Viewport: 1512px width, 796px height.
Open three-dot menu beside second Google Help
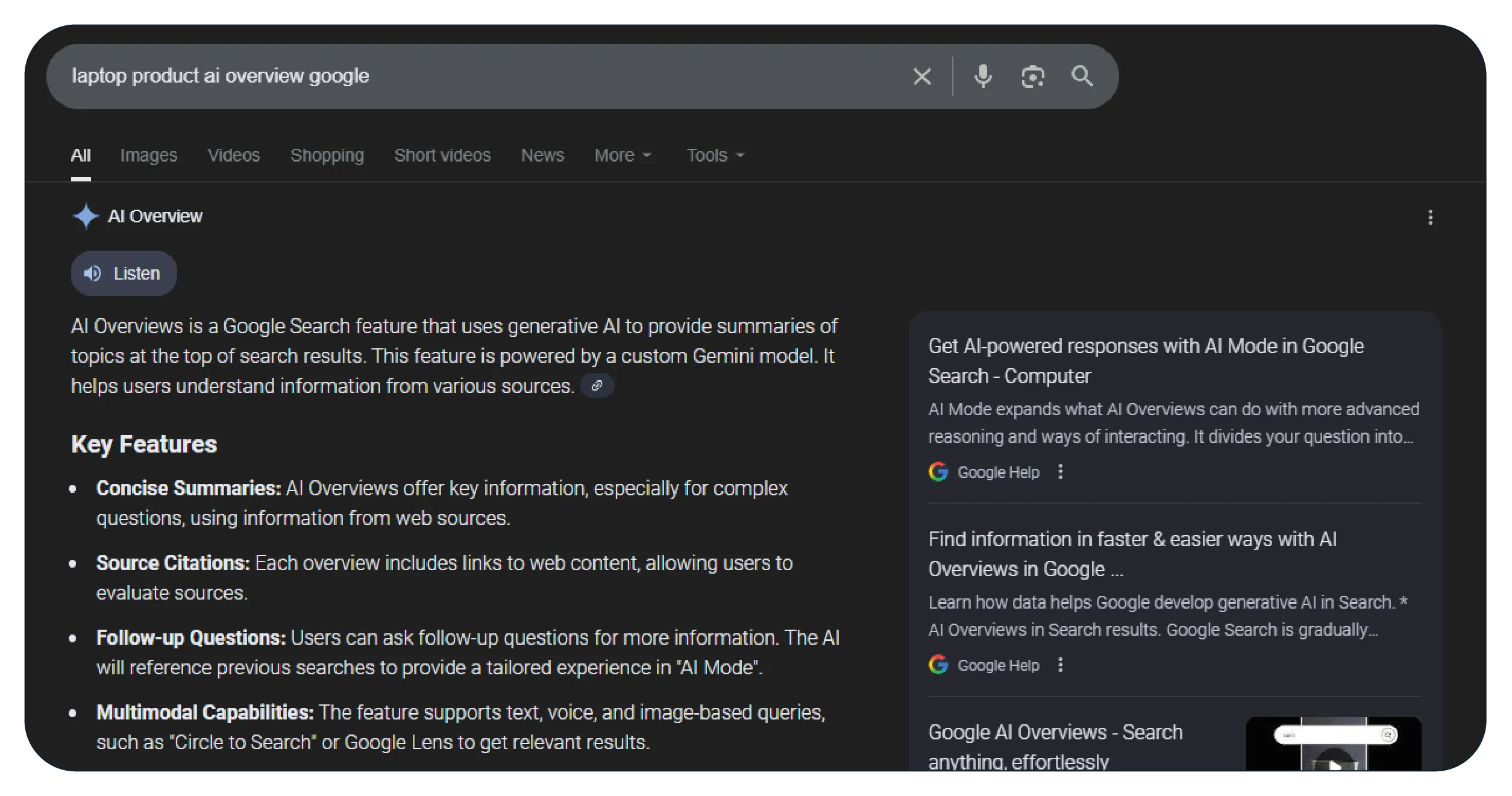1061,665
